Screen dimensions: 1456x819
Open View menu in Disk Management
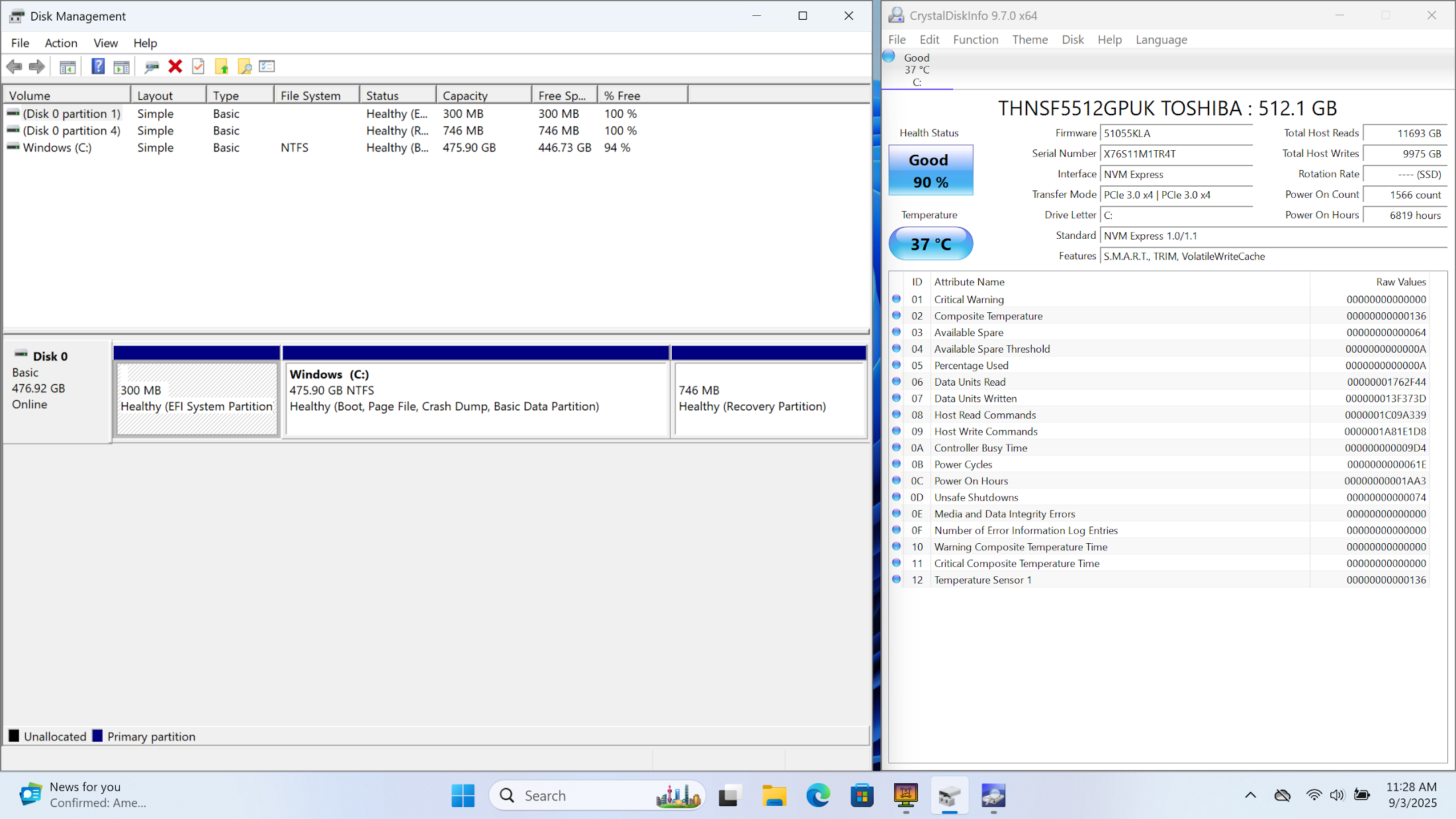106,43
